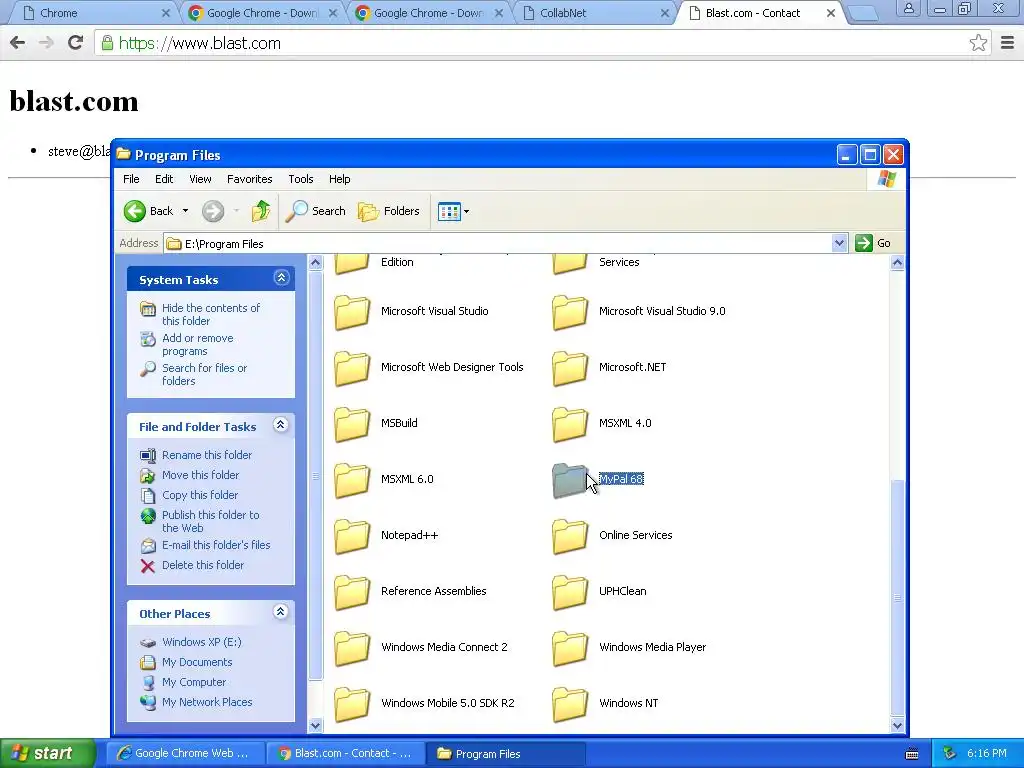Expand the Address bar dropdown

(839, 243)
